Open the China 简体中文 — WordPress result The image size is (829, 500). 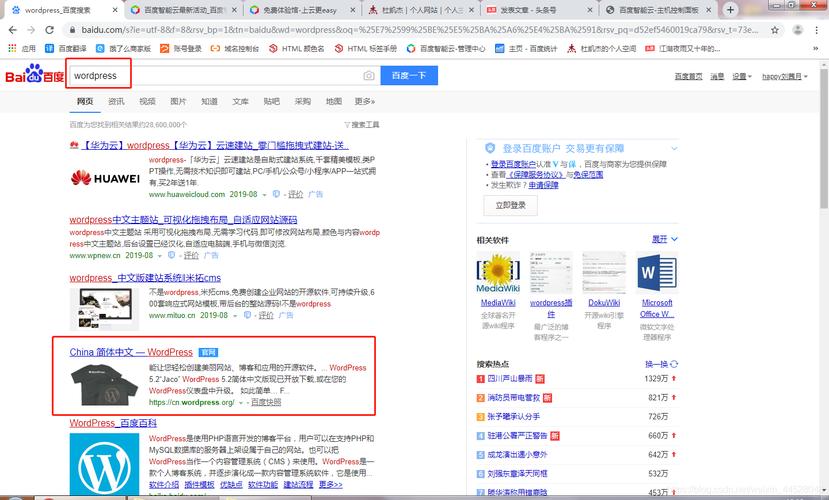pos(131,352)
